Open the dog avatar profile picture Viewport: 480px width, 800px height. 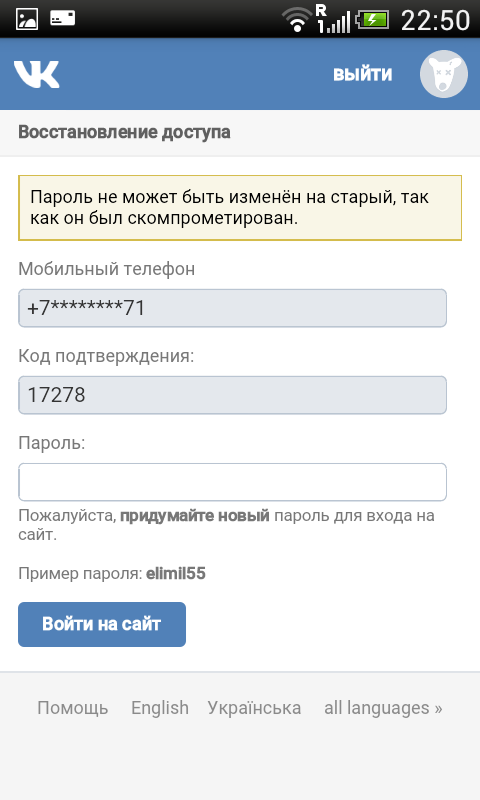pyautogui.click(x=444, y=74)
